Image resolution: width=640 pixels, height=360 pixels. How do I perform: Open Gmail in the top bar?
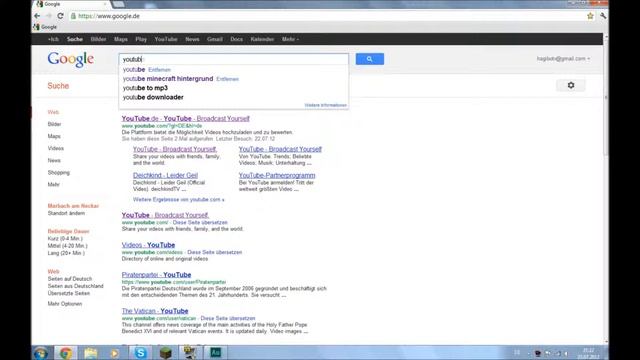215,39
